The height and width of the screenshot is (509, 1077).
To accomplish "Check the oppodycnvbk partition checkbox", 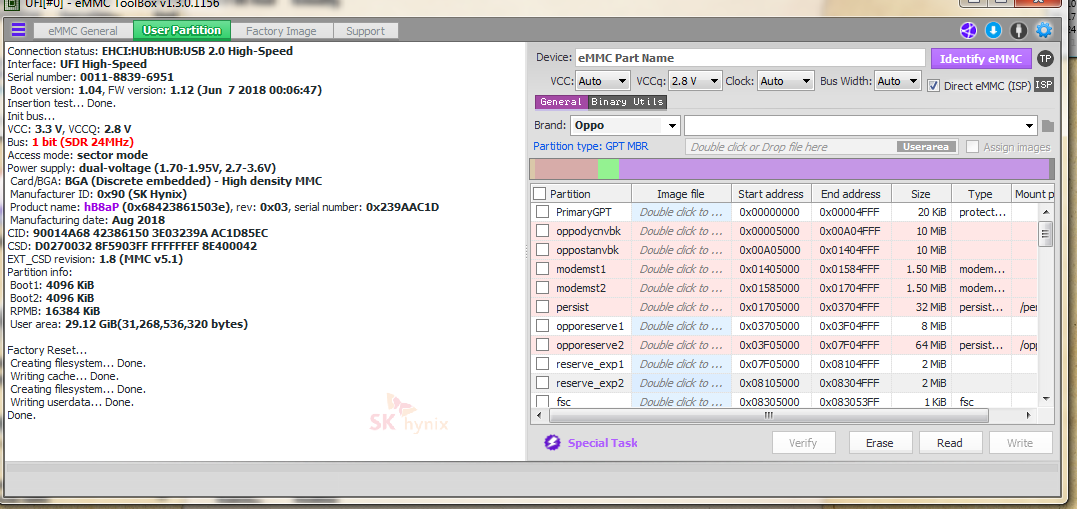I will [543, 231].
